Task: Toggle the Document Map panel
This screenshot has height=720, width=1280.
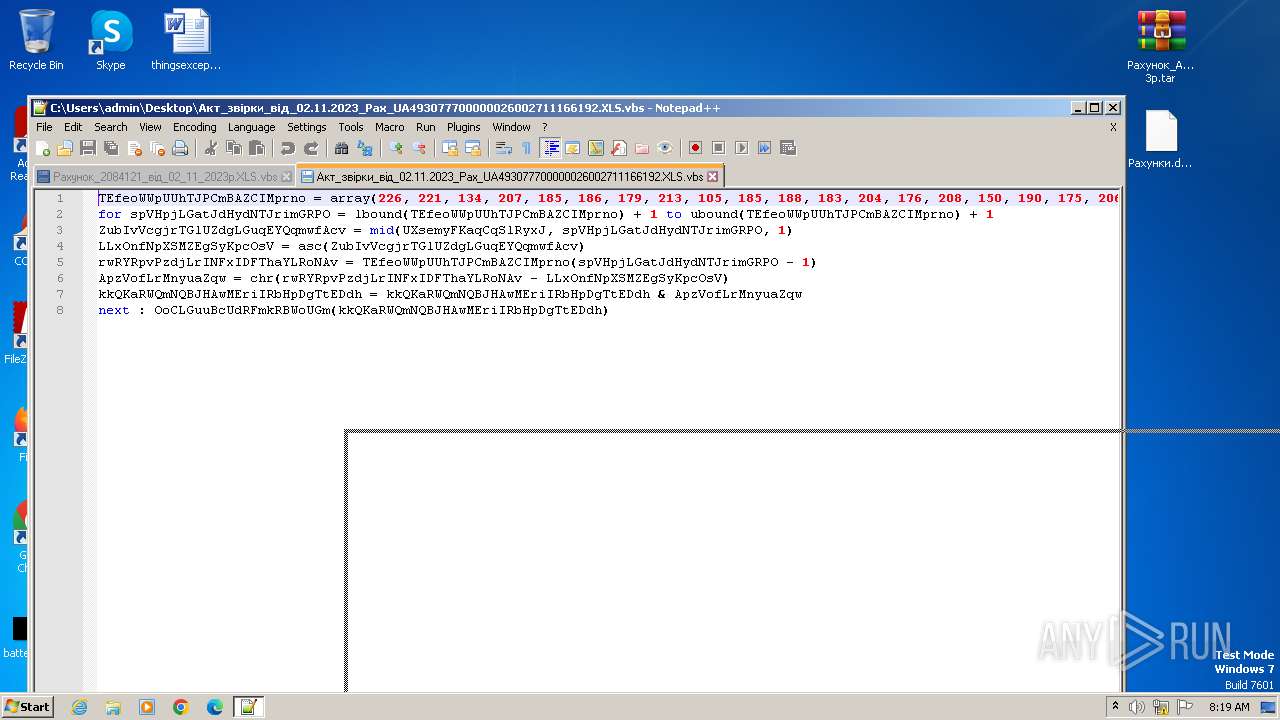Action: pyautogui.click(x=596, y=148)
